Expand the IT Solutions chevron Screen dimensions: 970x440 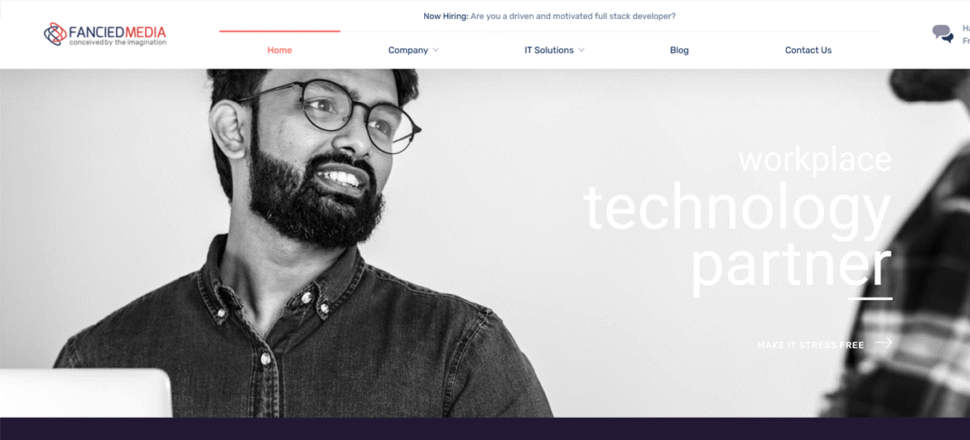coord(581,50)
